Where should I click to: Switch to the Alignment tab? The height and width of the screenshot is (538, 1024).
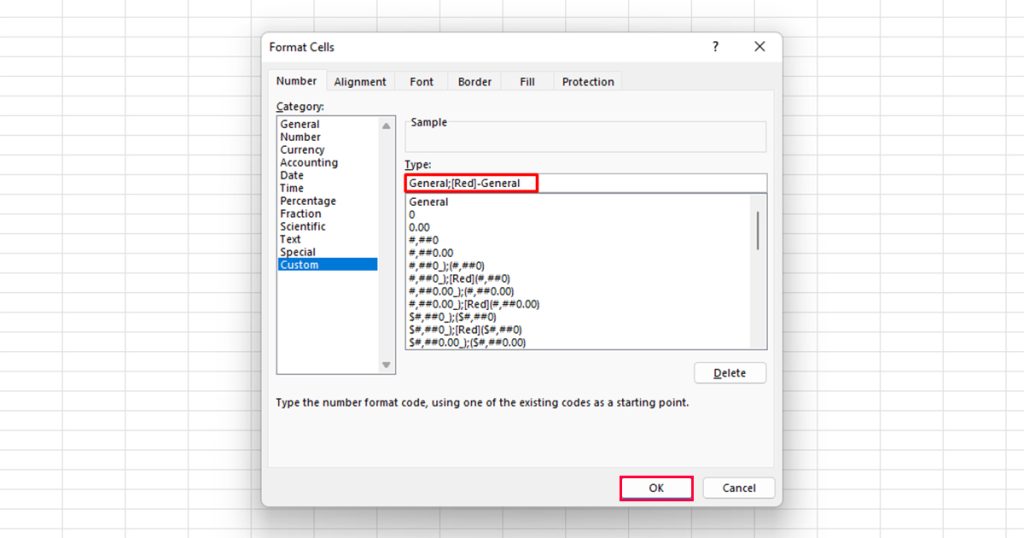click(360, 82)
